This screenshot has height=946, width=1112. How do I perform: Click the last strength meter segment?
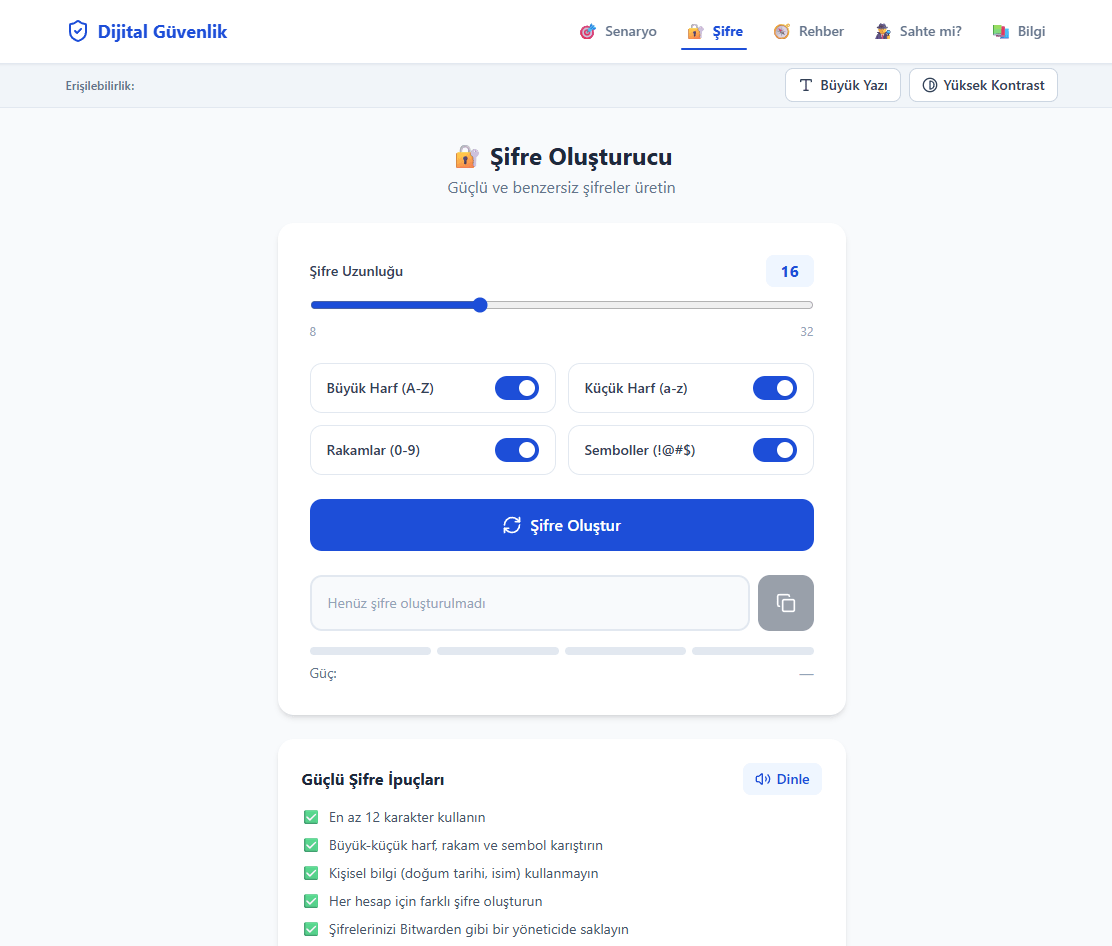pos(752,651)
